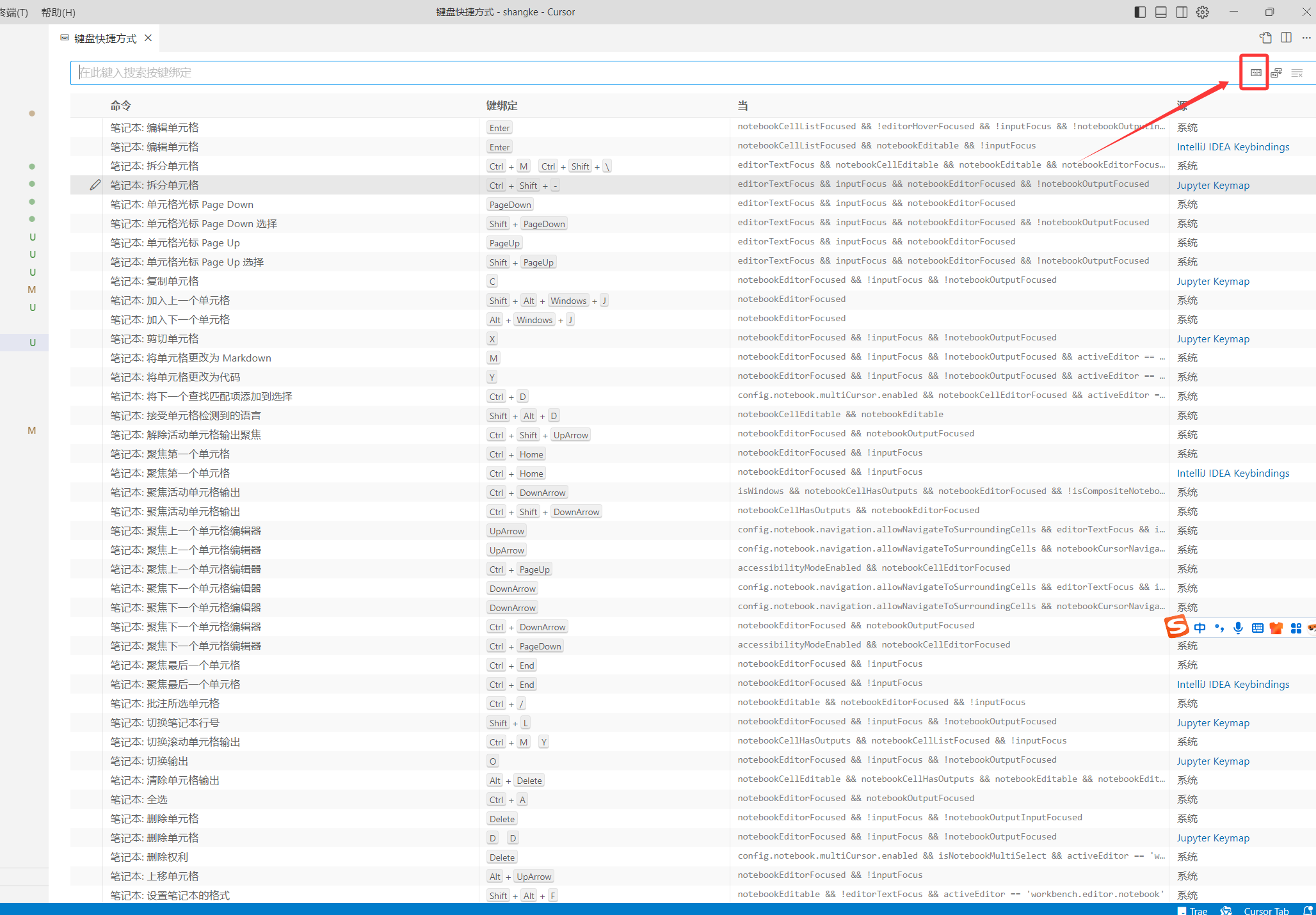Open the 帮助(H) menu

point(58,12)
